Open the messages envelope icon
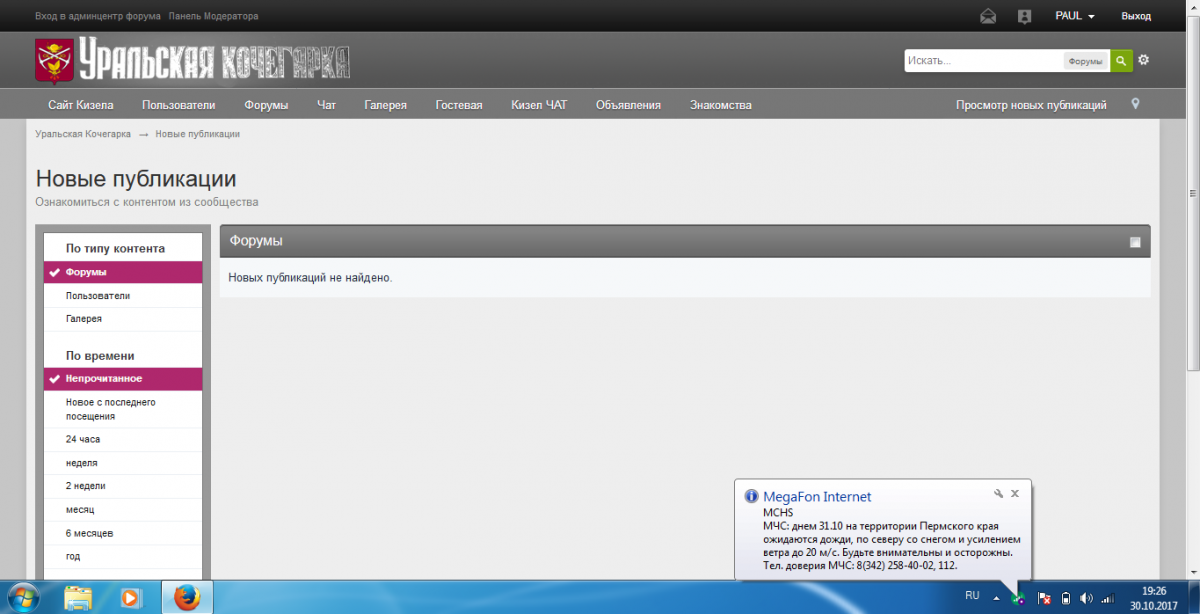1200x614 pixels. pos(988,16)
